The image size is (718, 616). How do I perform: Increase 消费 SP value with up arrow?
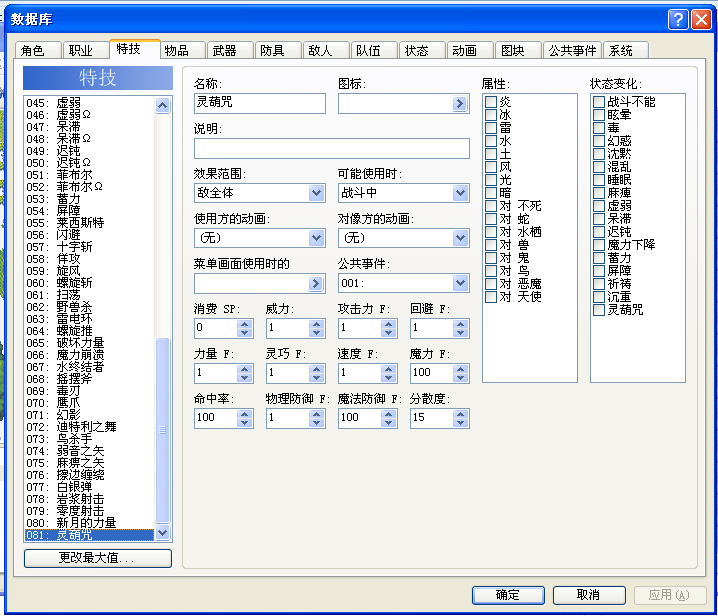pyautogui.click(x=245, y=324)
